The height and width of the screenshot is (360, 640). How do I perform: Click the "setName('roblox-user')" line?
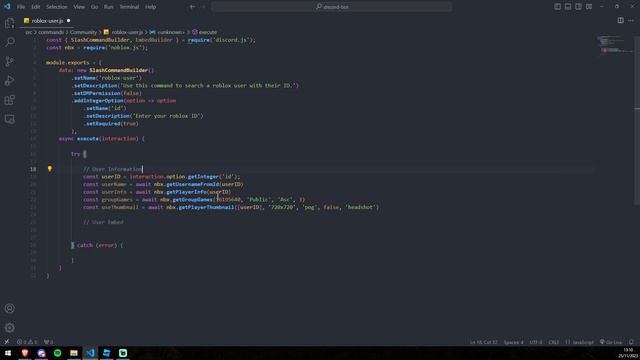tap(107, 78)
